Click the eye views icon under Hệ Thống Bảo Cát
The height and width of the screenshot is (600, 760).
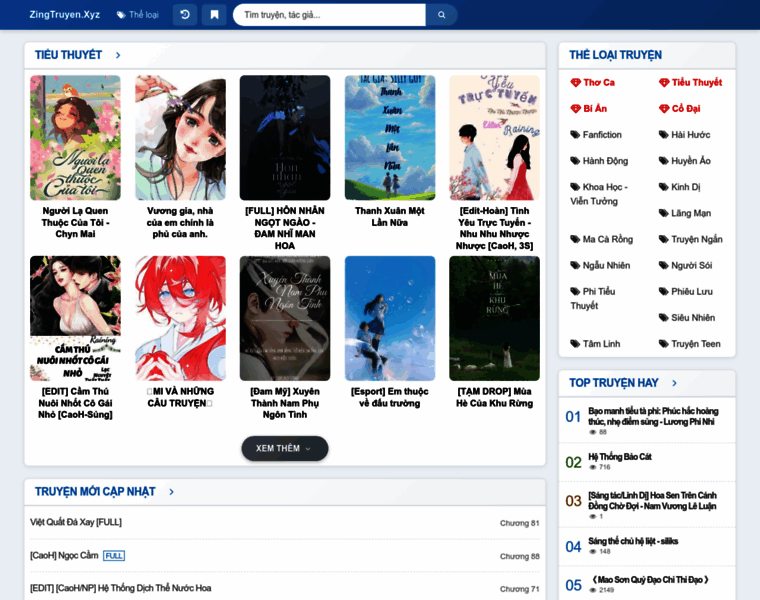click(x=592, y=467)
